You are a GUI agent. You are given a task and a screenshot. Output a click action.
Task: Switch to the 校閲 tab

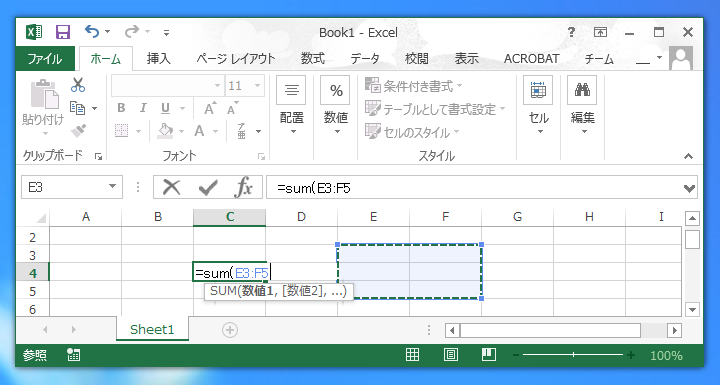417,59
